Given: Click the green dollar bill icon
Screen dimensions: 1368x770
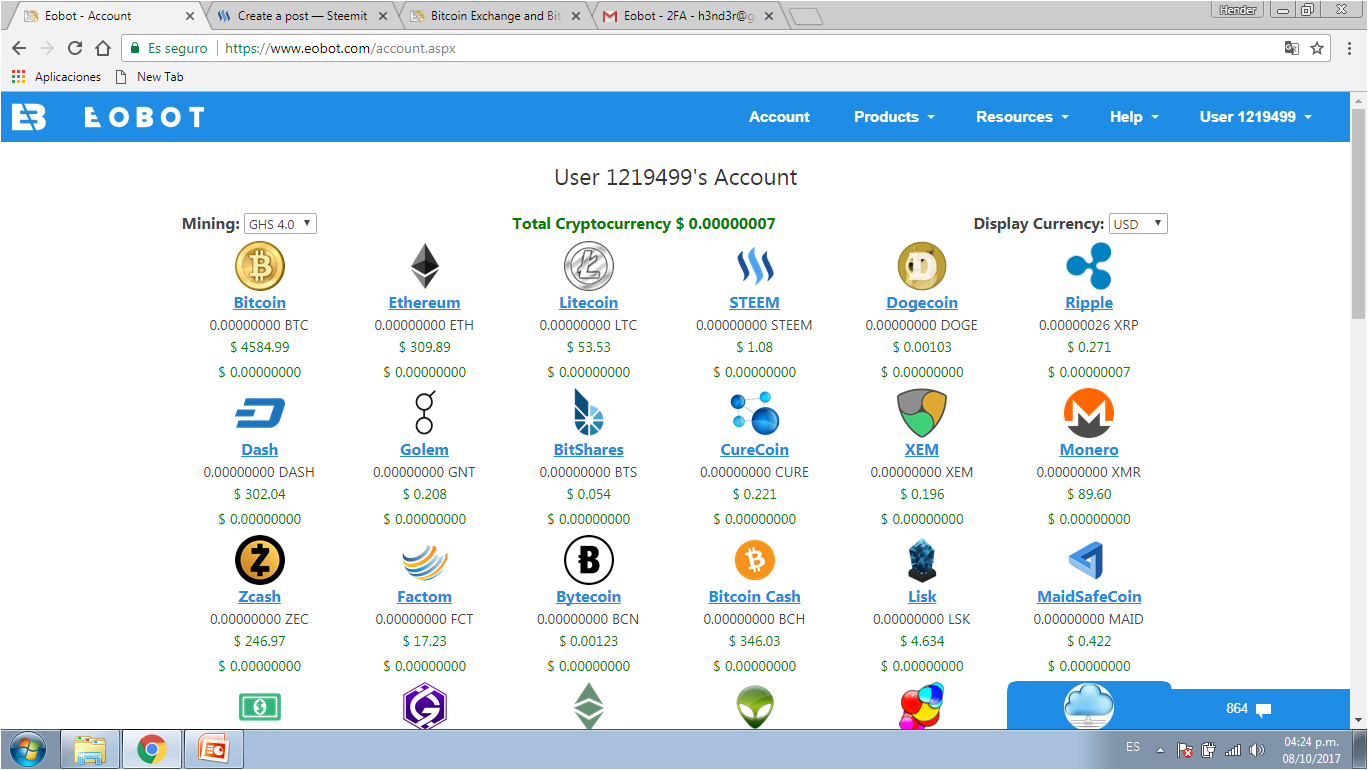Looking at the screenshot, I should (260, 707).
